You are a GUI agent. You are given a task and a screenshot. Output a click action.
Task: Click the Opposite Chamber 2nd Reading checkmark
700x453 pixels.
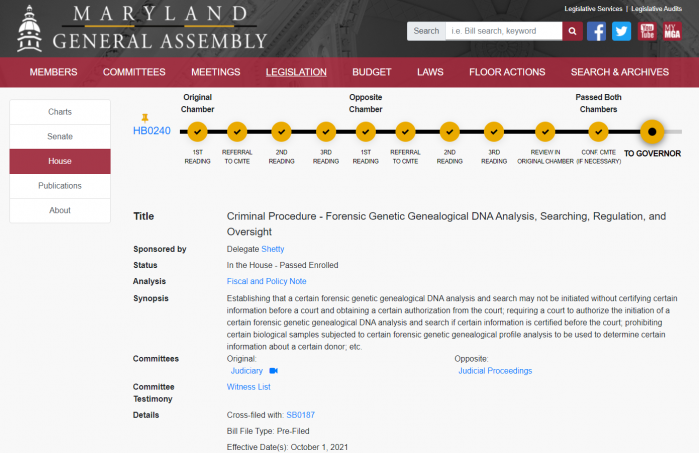click(450, 132)
